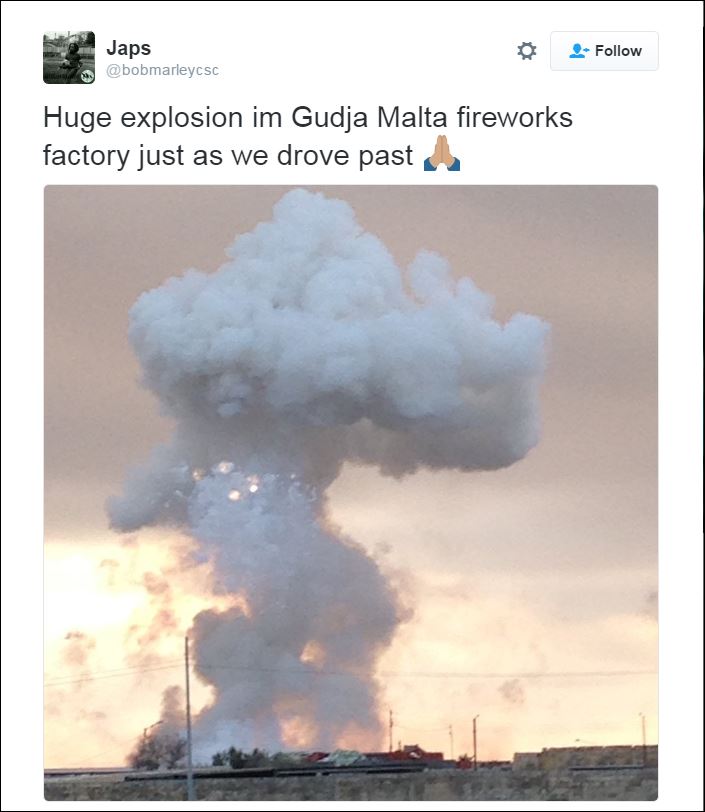The height and width of the screenshot is (812, 705).
Task: Click the round badge on avatar corner
Action: [87, 76]
